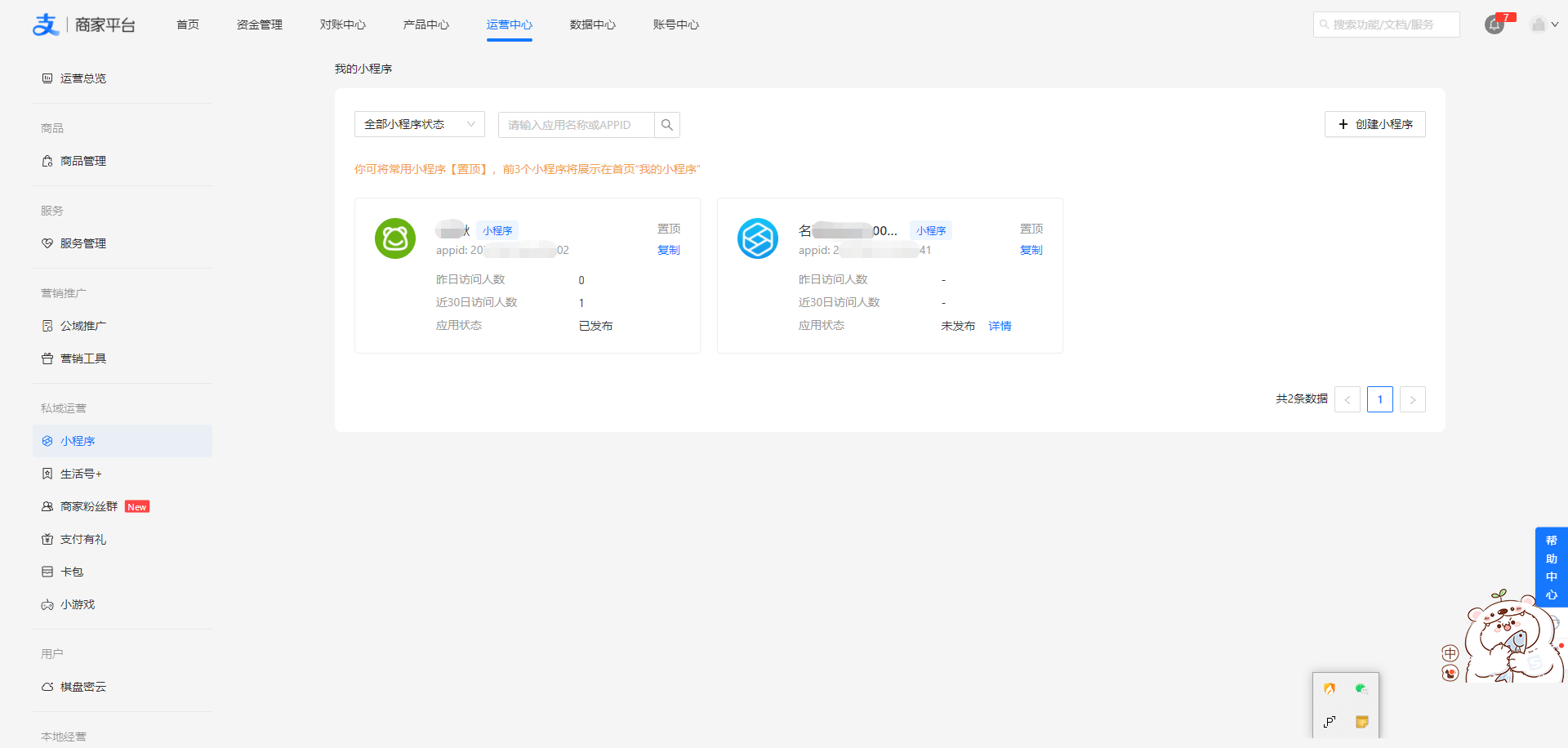Click the 商品管理 bag icon

pos(47,161)
